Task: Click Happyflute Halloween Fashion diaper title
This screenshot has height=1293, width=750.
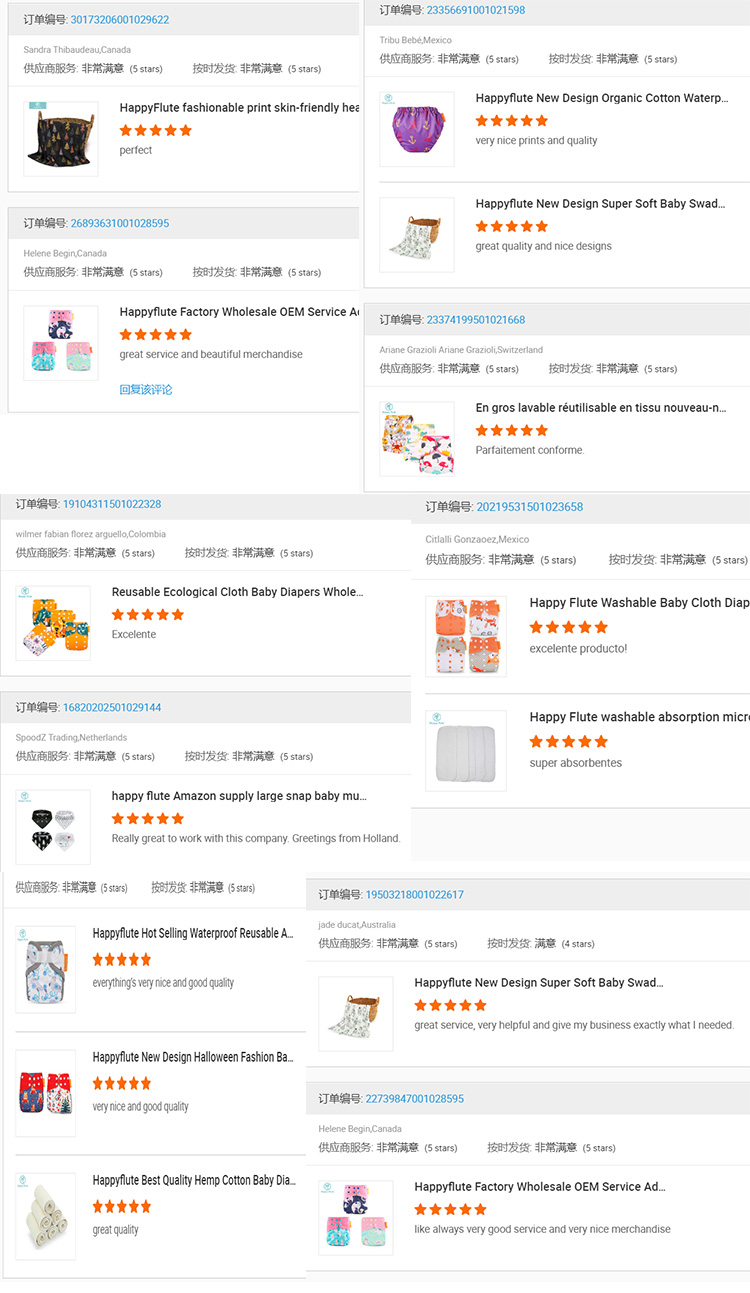Action: pyautogui.click(x=196, y=1056)
